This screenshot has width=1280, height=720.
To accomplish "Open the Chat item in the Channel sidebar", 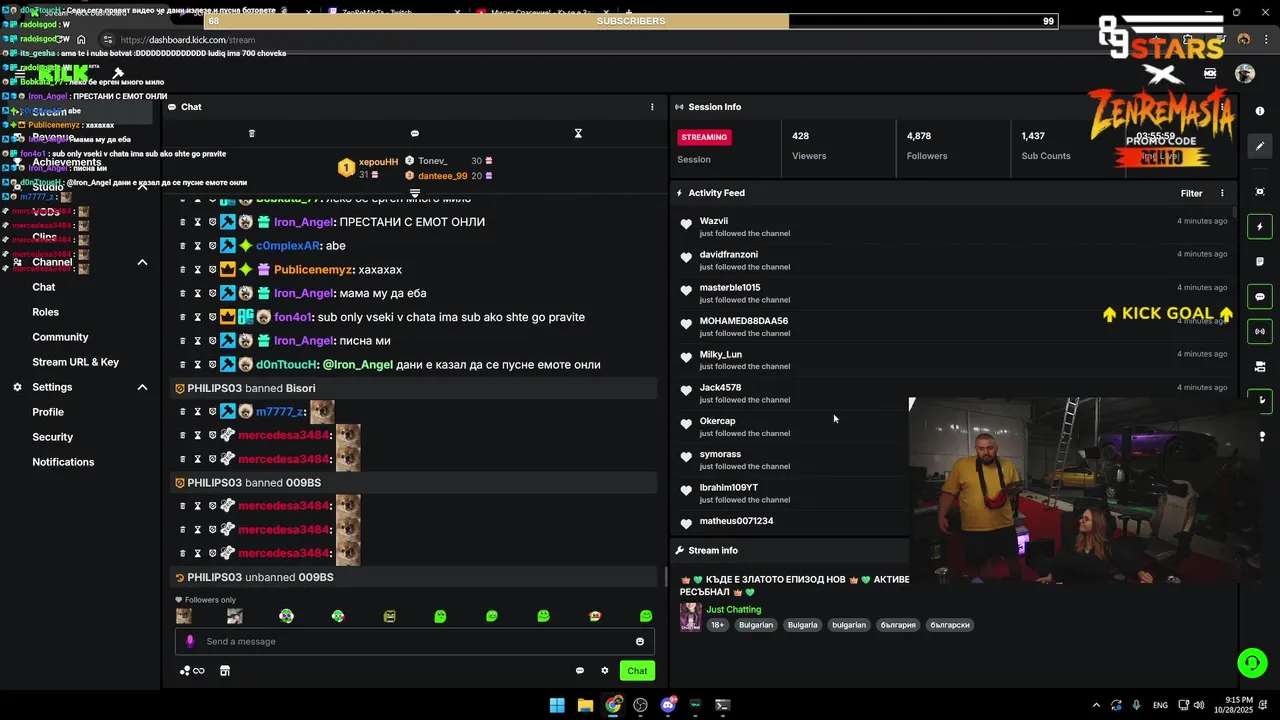I will click(44, 287).
